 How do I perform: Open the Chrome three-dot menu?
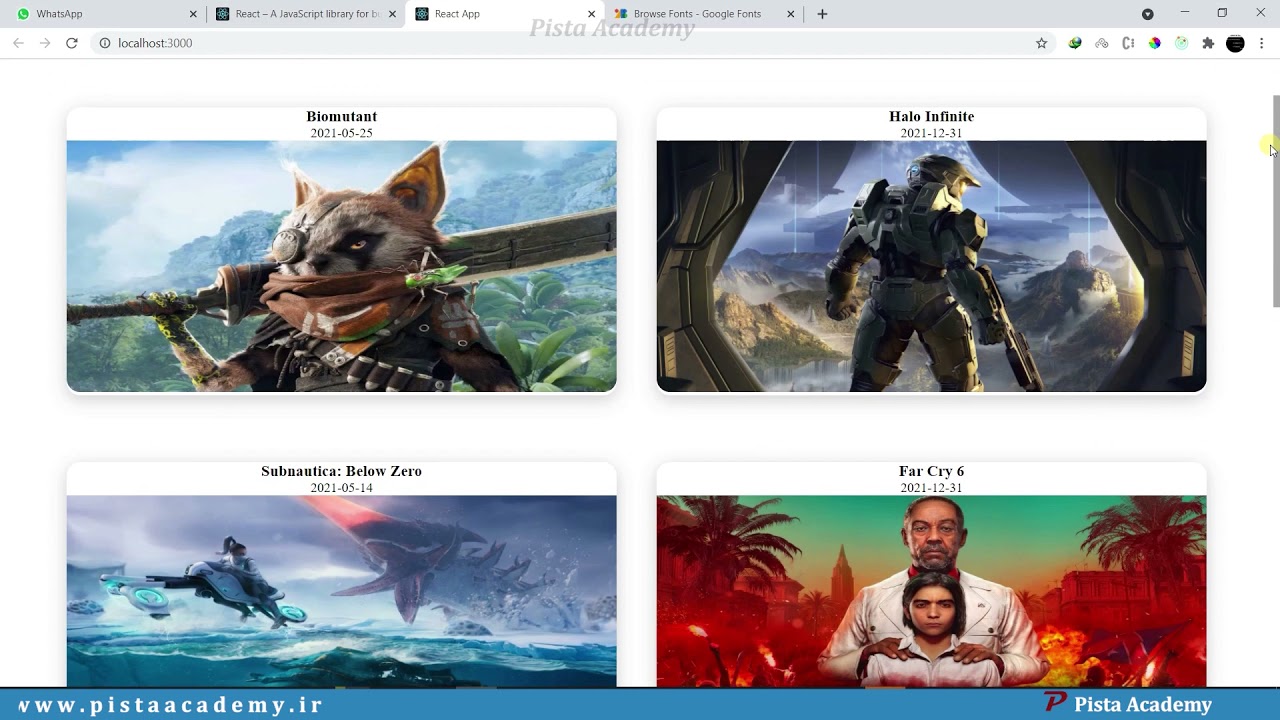click(x=1262, y=43)
